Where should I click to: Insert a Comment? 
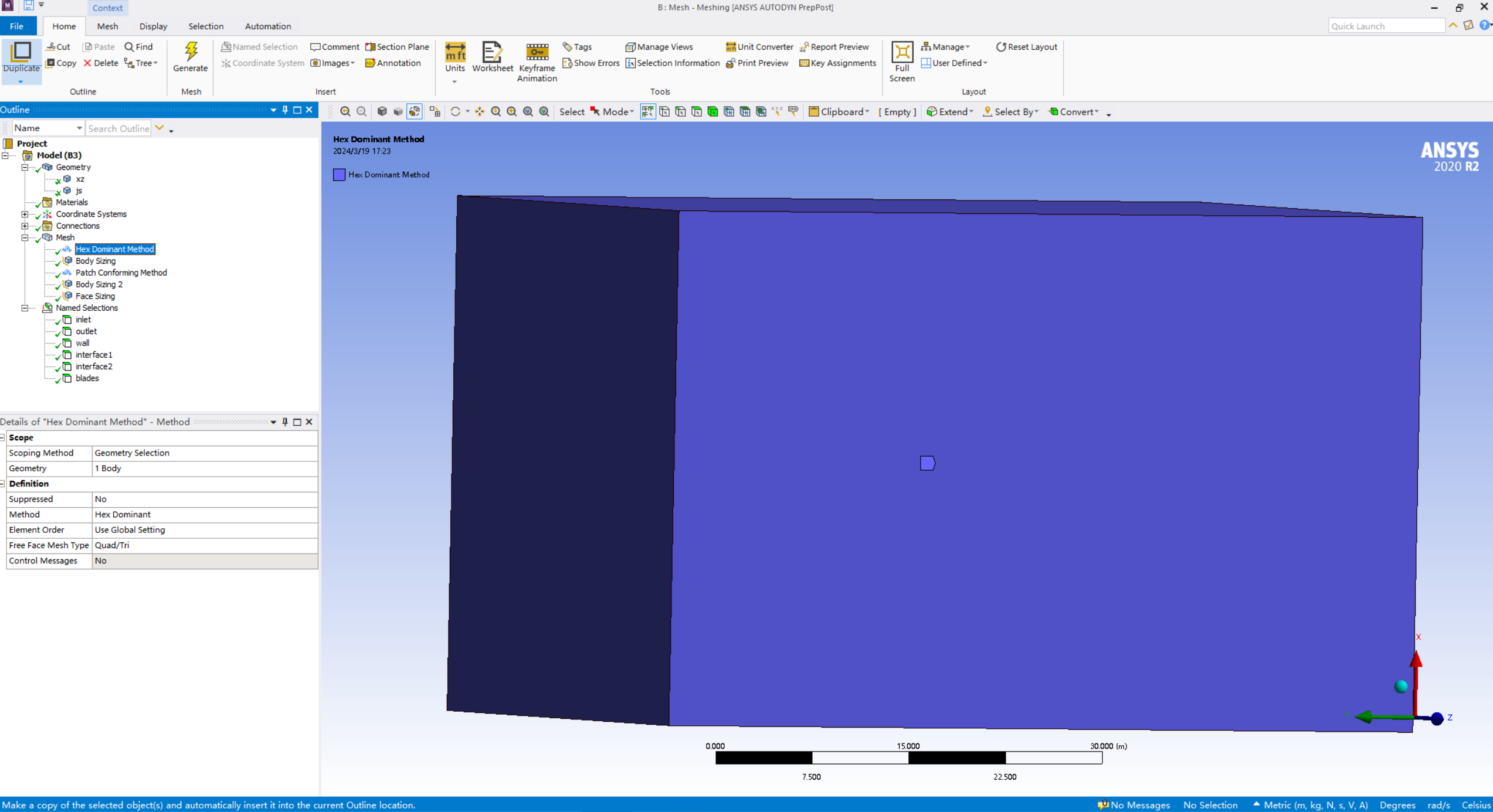click(334, 47)
